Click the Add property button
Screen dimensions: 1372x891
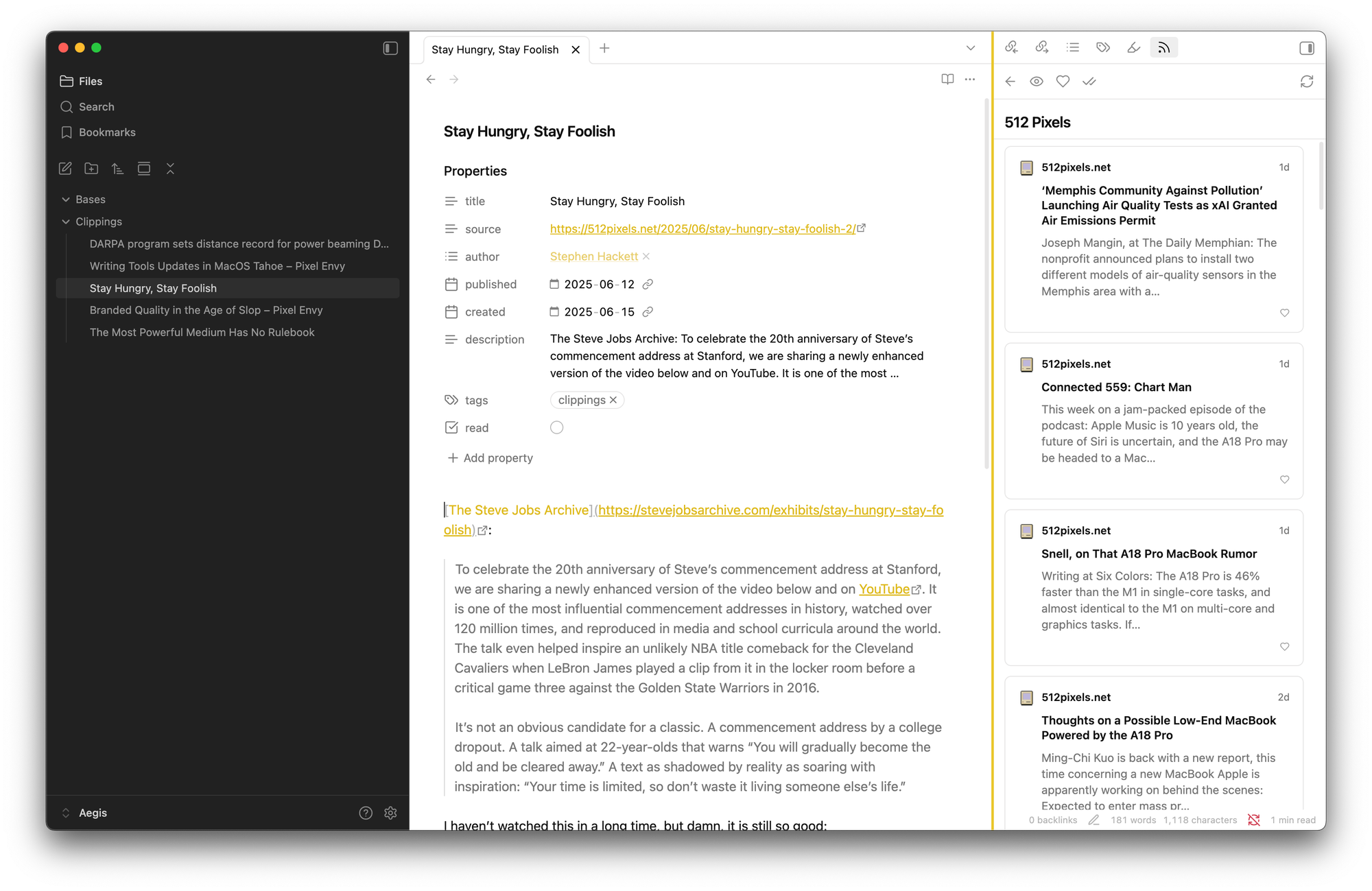tap(490, 458)
